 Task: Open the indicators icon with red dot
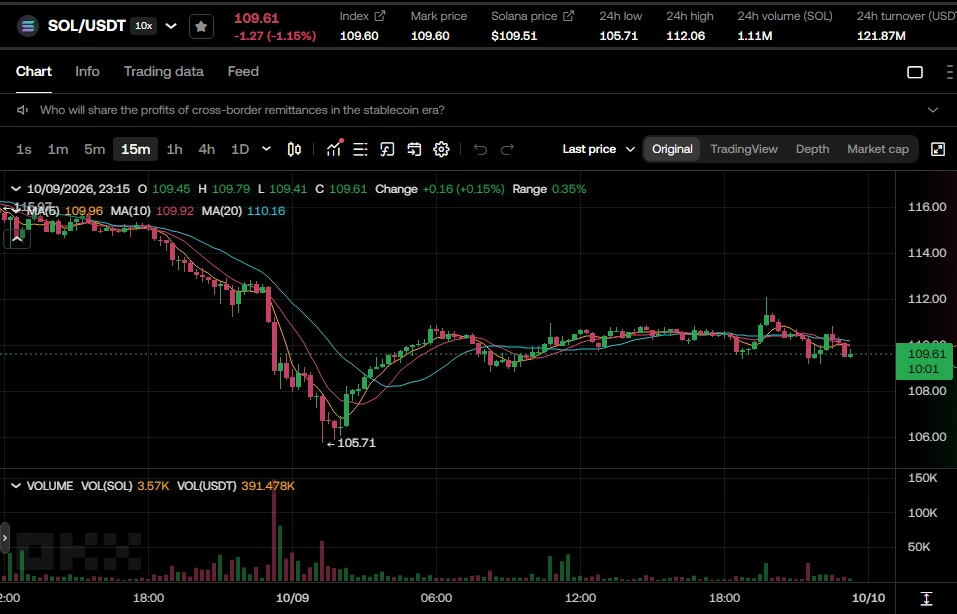pyautogui.click(x=334, y=148)
